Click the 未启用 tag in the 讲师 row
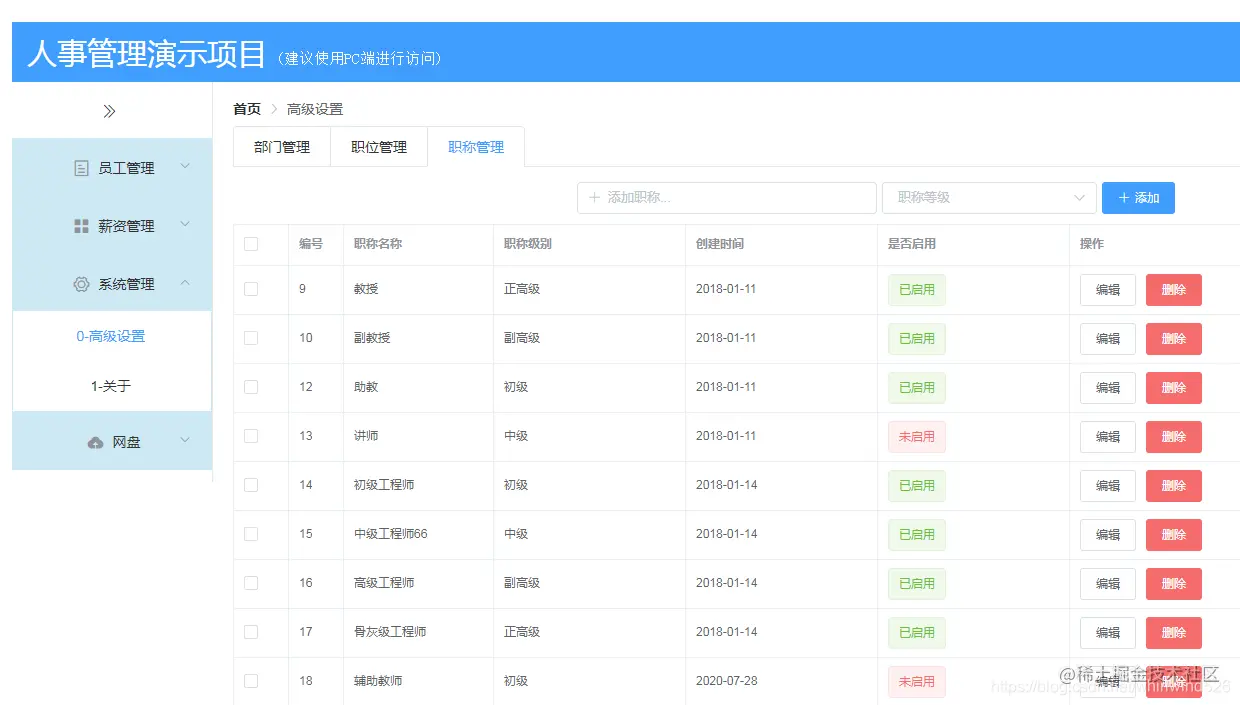Viewport: 1240px width, 705px height. tap(917, 437)
